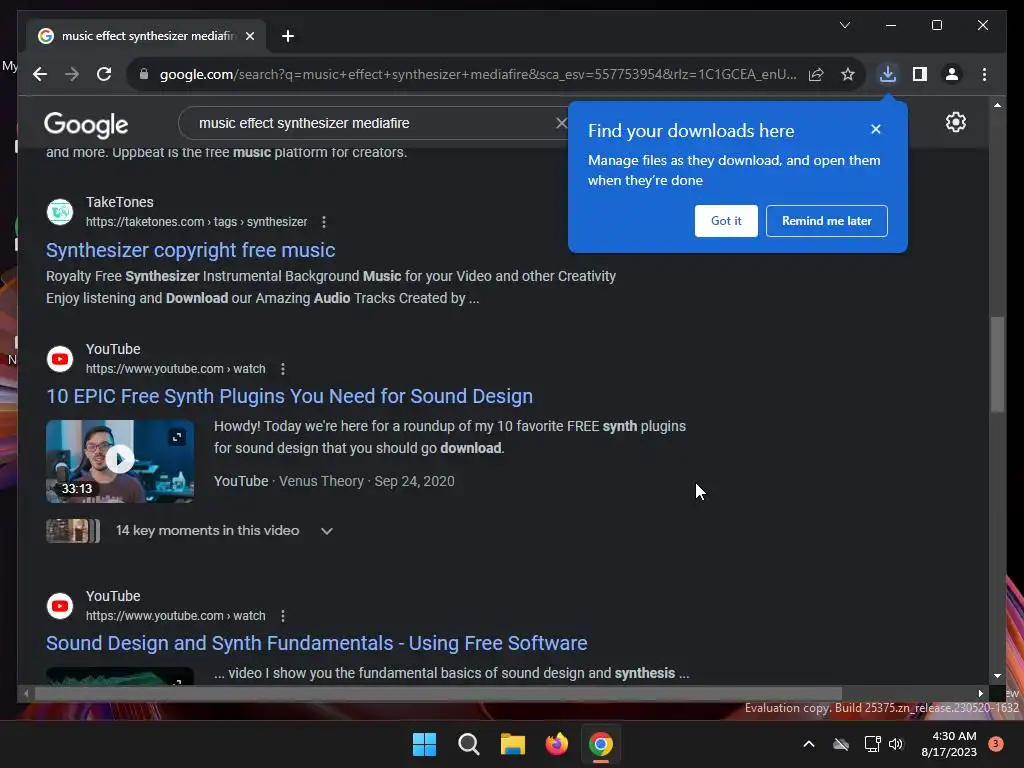Open more options for TakeTones result
Viewport: 1024px width, 768px height.
pos(324,222)
